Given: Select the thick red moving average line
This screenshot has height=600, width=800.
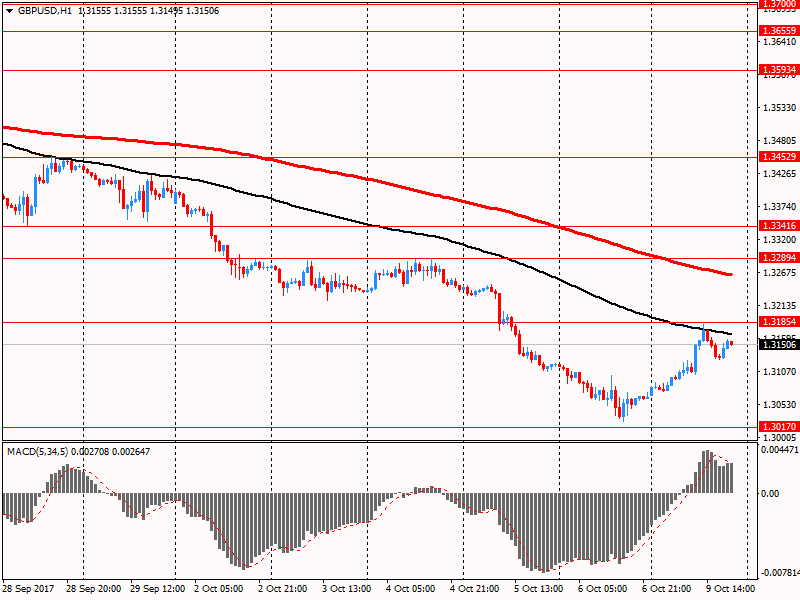Looking at the screenshot, I should (x=367, y=179).
